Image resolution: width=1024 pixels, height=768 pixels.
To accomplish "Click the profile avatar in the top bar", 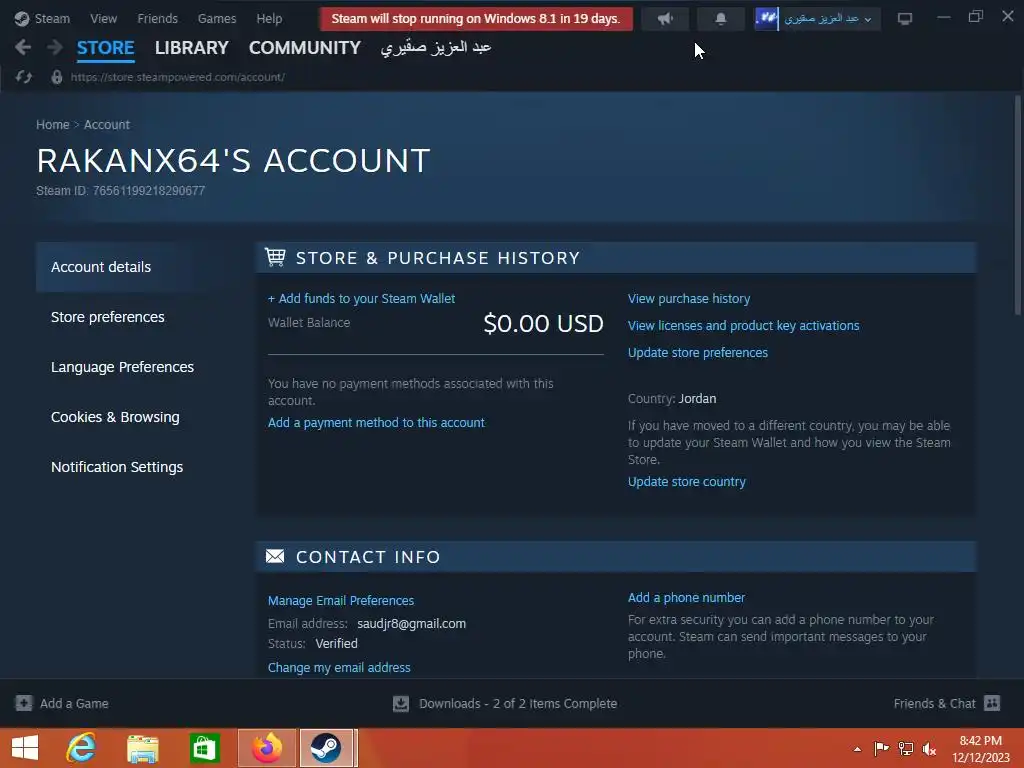I will click(766, 18).
